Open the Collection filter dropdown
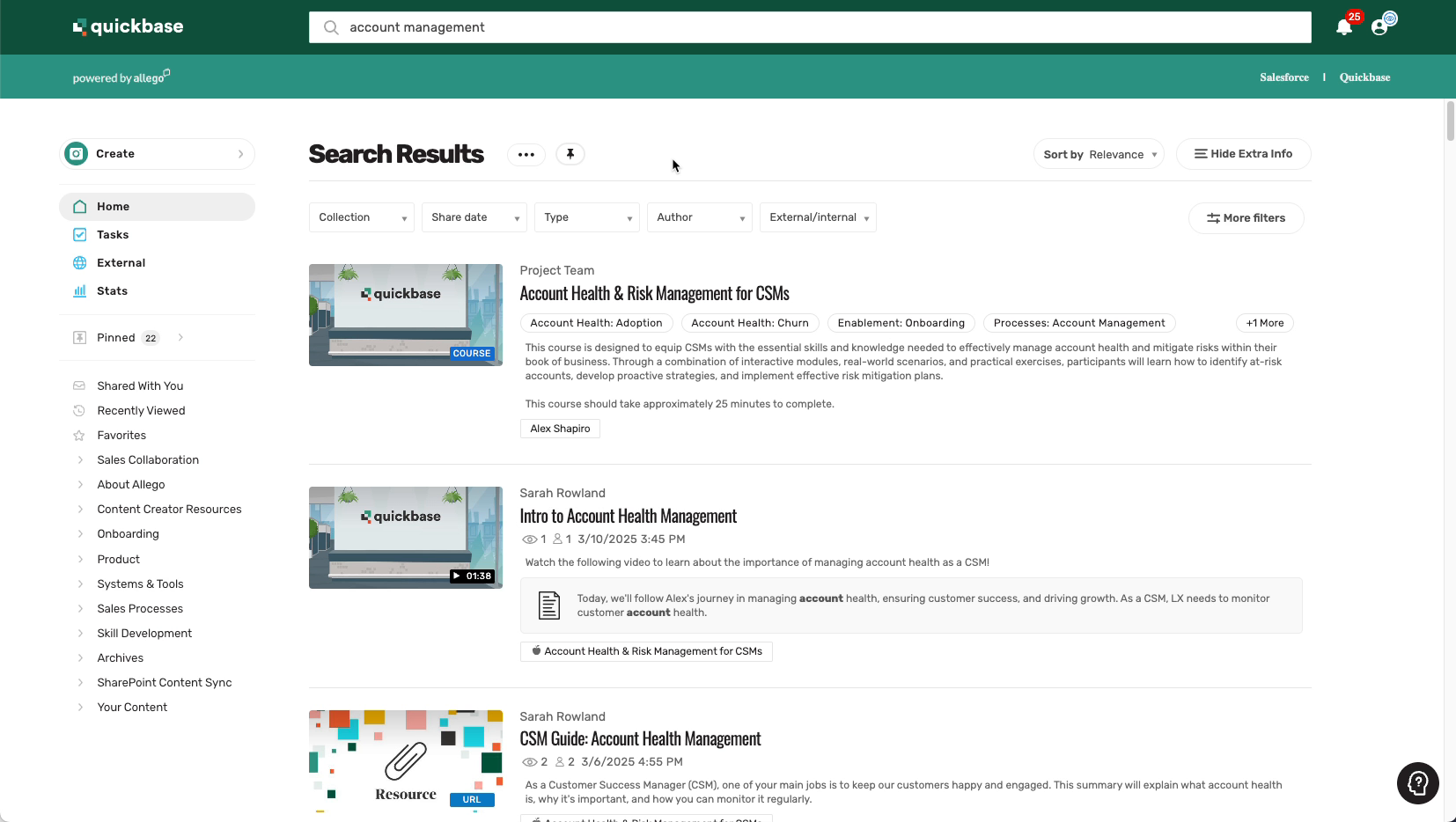 point(361,217)
